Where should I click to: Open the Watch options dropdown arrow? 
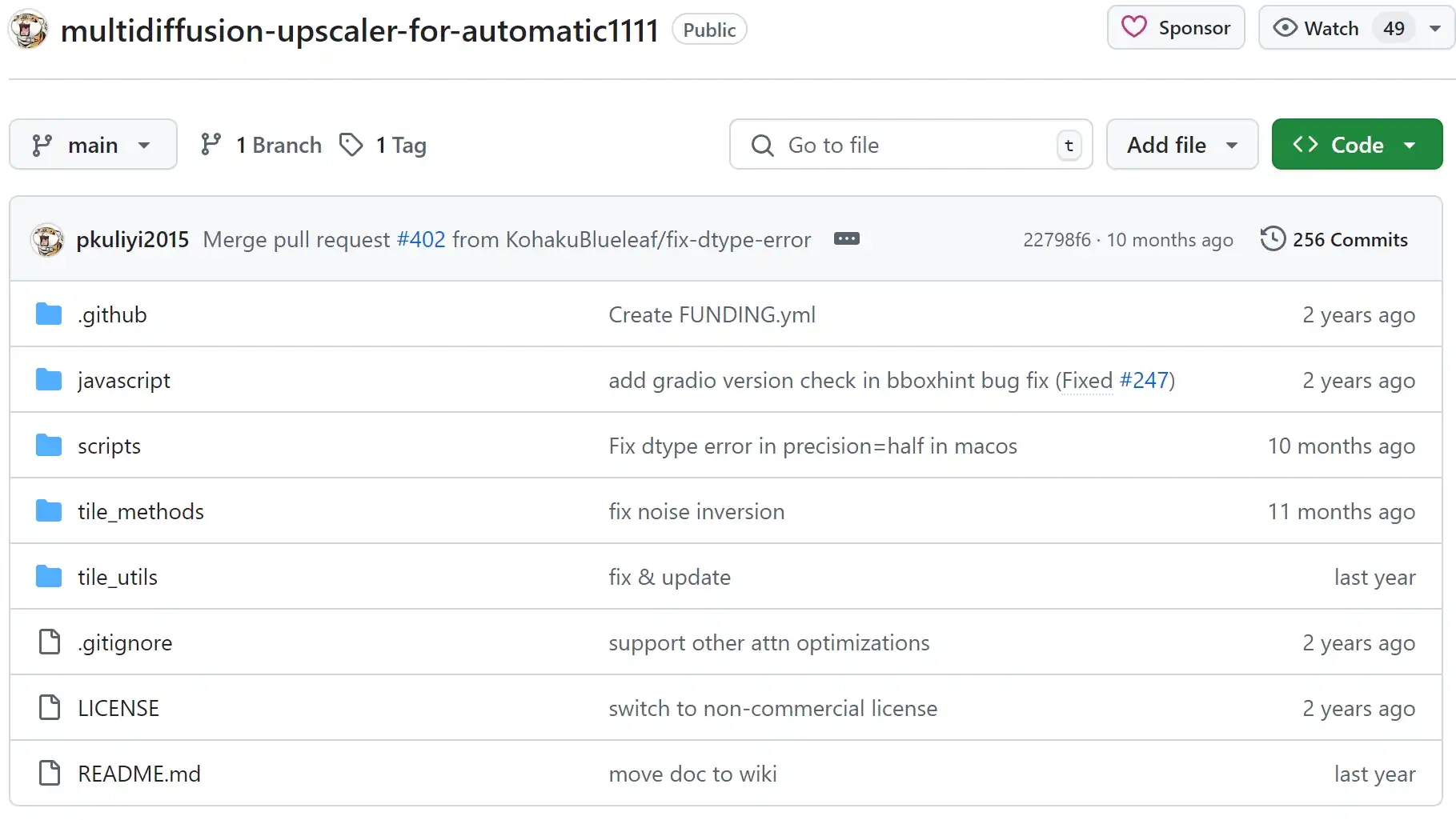[x=1435, y=28]
